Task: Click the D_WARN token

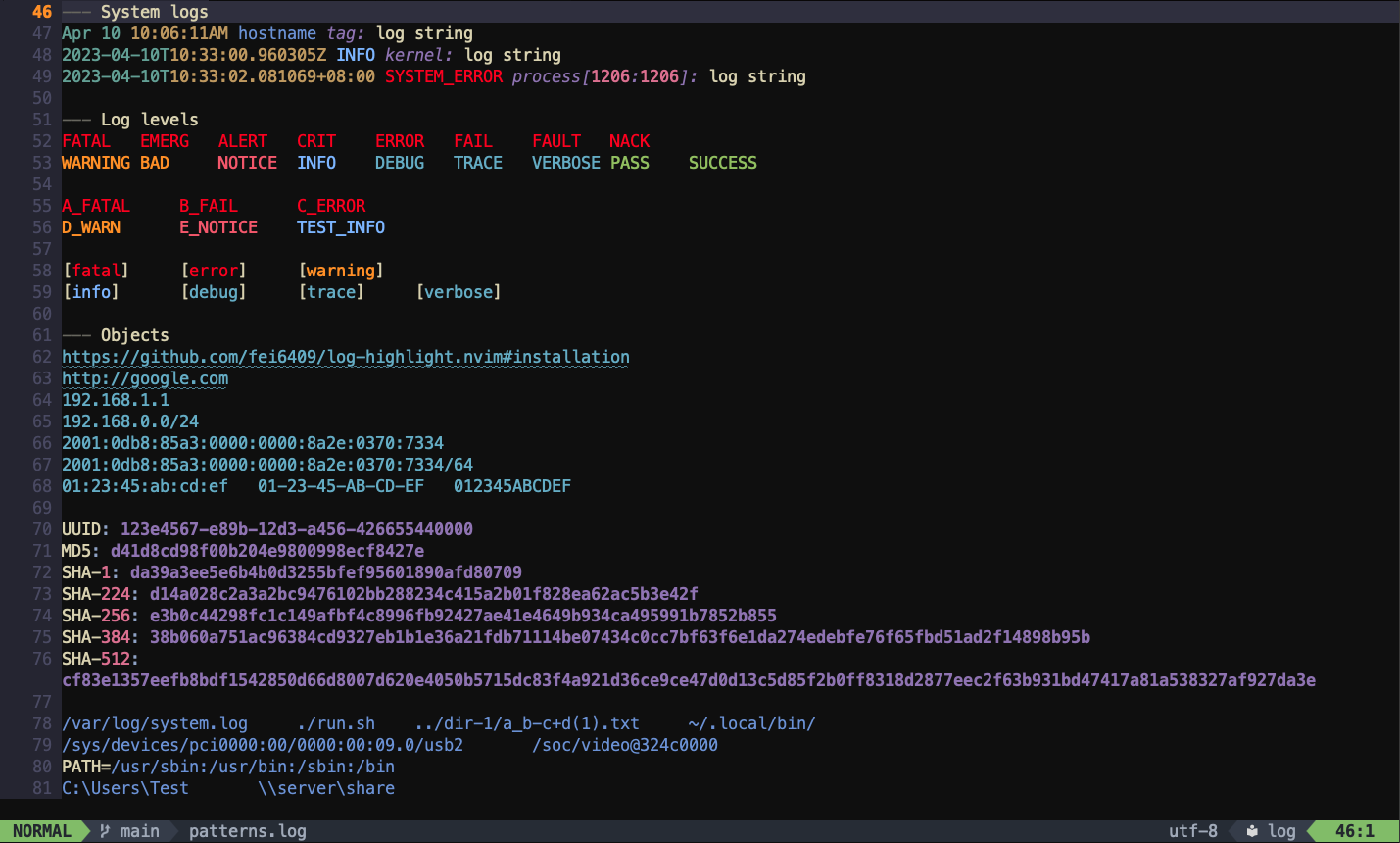Action: pyautogui.click(x=91, y=227)
